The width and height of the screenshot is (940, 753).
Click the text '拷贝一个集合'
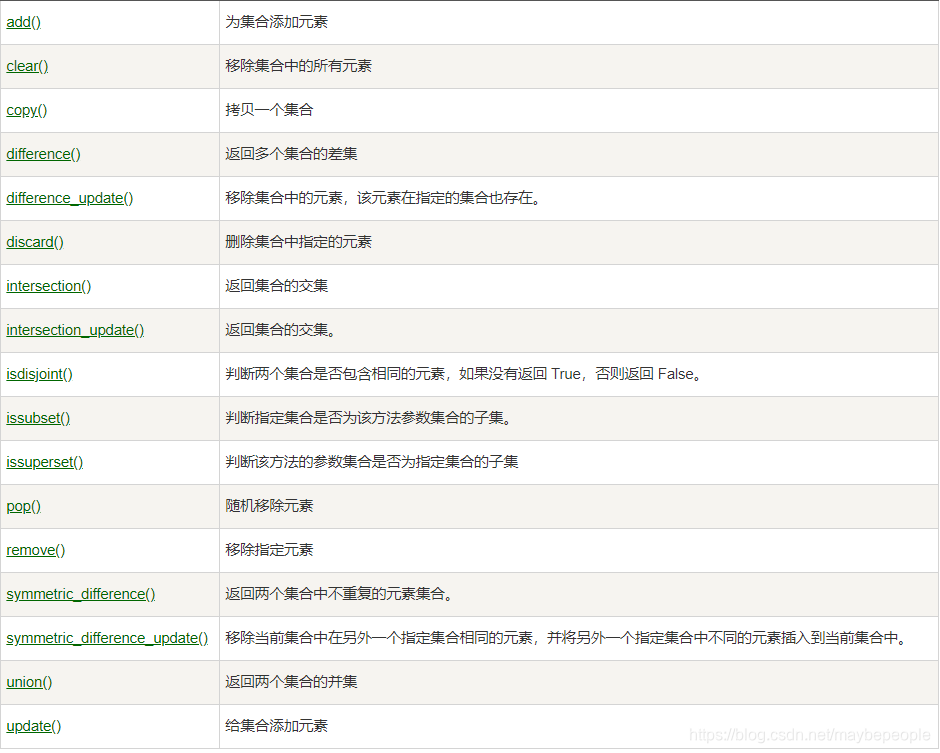pos(269,110)
